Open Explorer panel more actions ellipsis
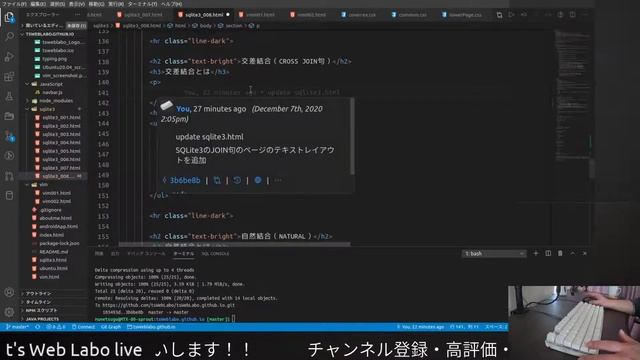640x360 pixels. click(x=78, y=15)
